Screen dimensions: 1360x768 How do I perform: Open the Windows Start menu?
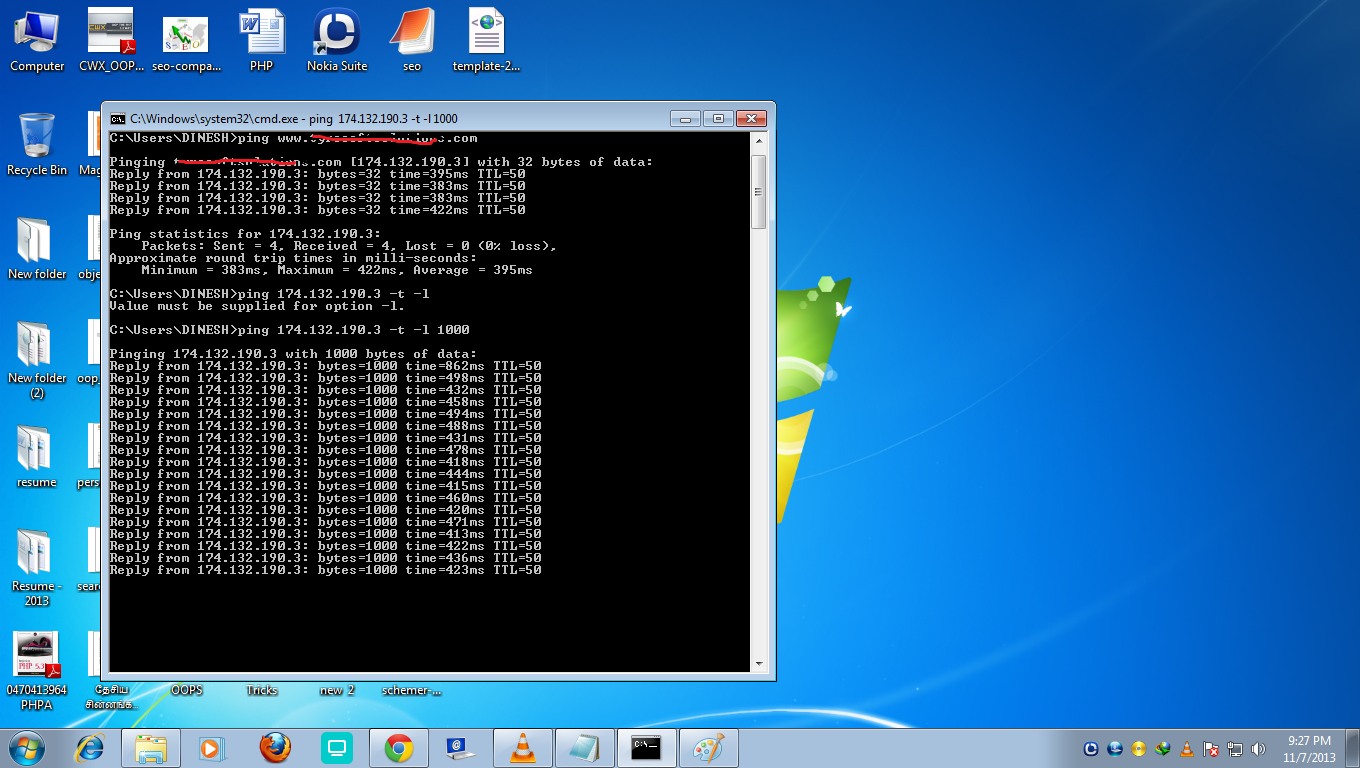click(x=27, y=747)
